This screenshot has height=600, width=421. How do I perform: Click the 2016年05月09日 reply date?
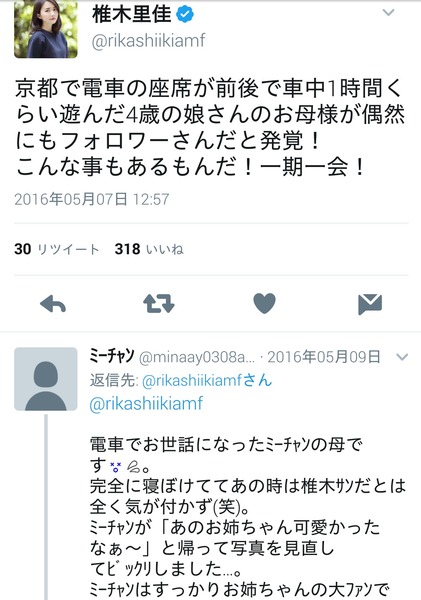click(x=324, y=357)
